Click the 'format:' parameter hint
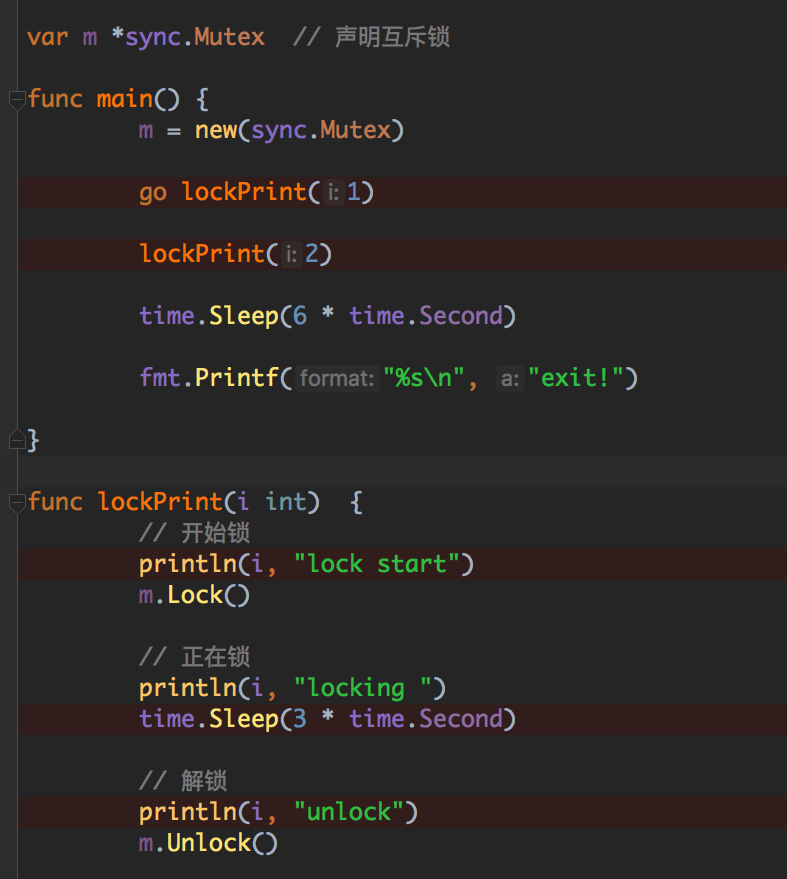Viewport: 787px width, 879px height. (x=337, y=378)
